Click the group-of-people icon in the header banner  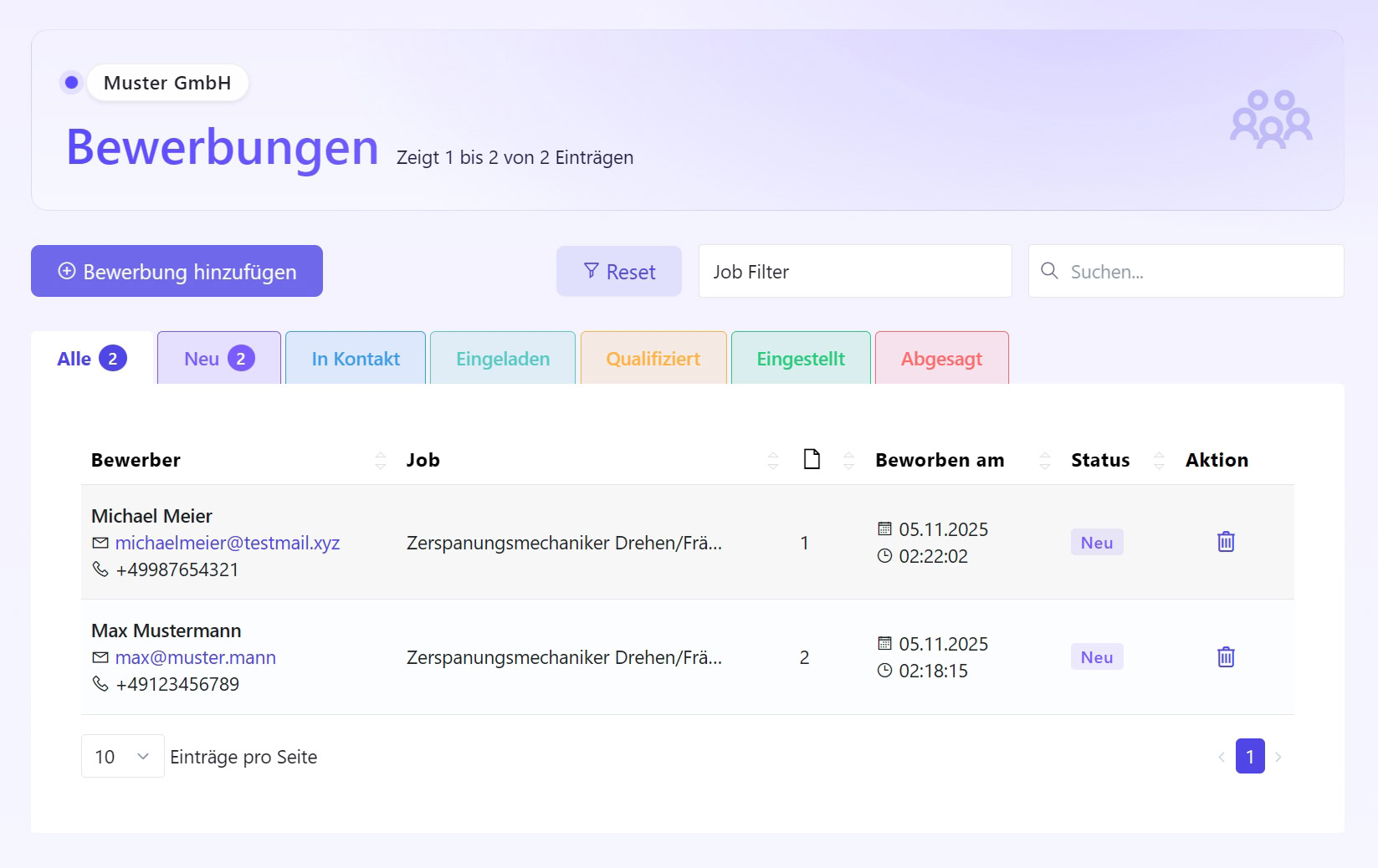pyautogui.click(x=1270, y=119)
